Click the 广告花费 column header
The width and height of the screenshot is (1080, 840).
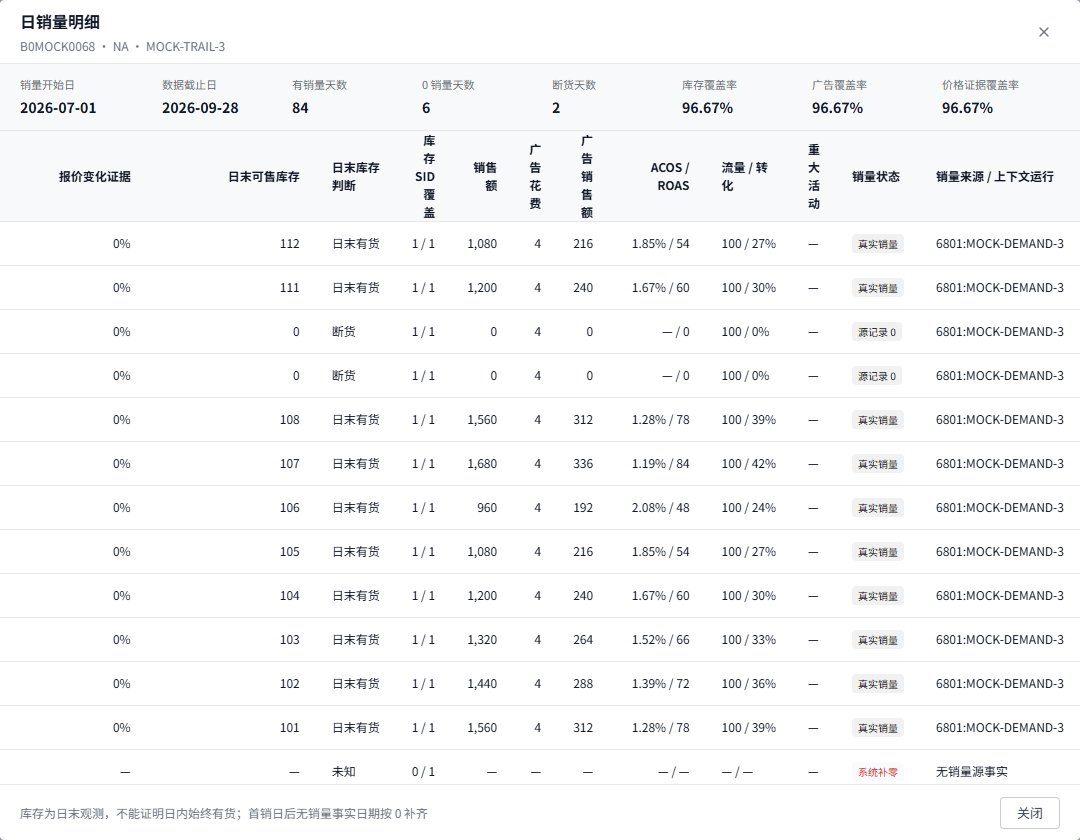(x=535, y=176)
